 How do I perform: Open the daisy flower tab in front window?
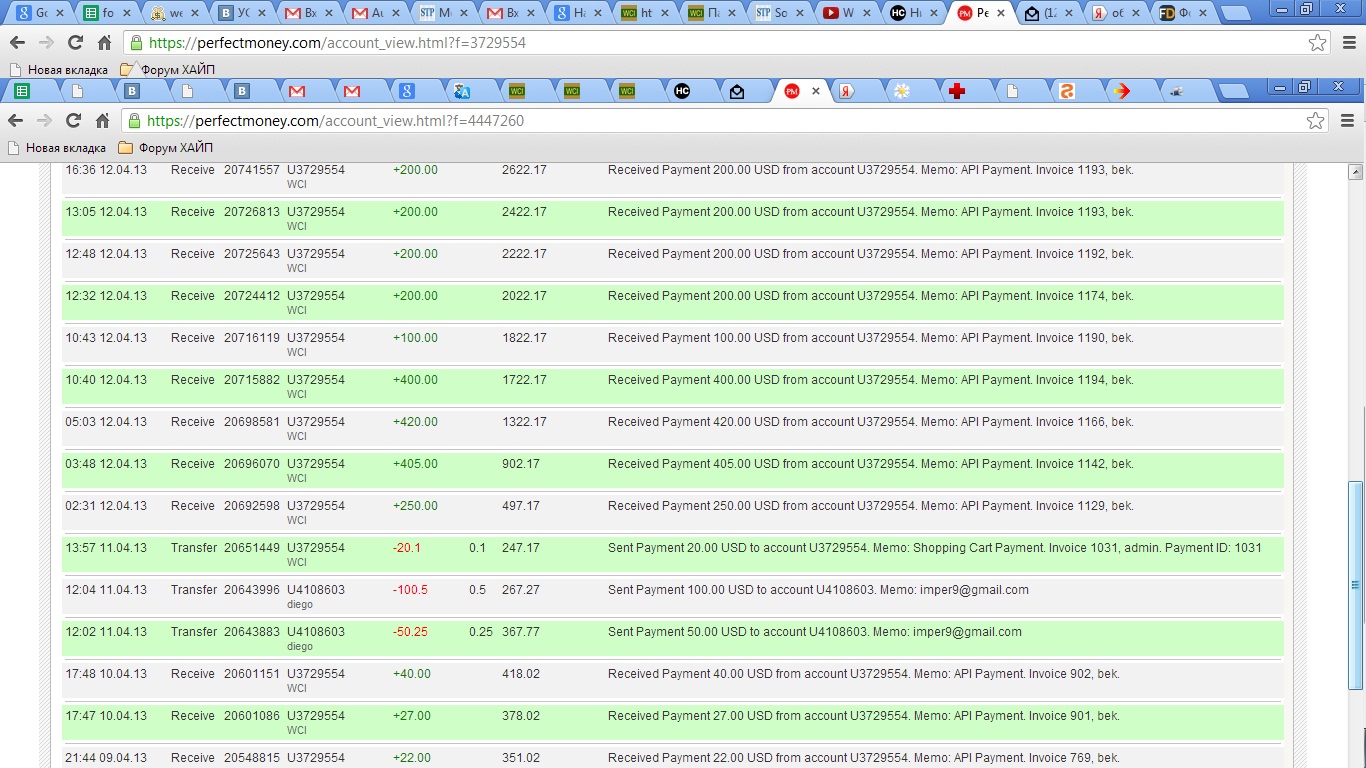point(902,91)
